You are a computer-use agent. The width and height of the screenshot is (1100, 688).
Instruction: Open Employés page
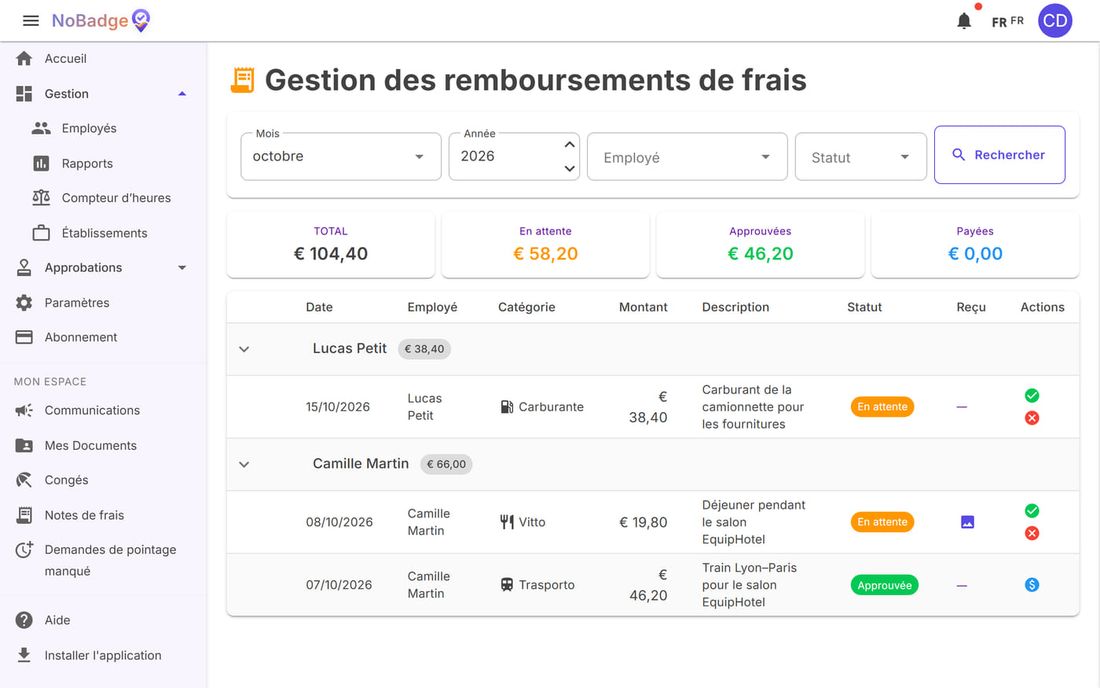click(103, 128)
